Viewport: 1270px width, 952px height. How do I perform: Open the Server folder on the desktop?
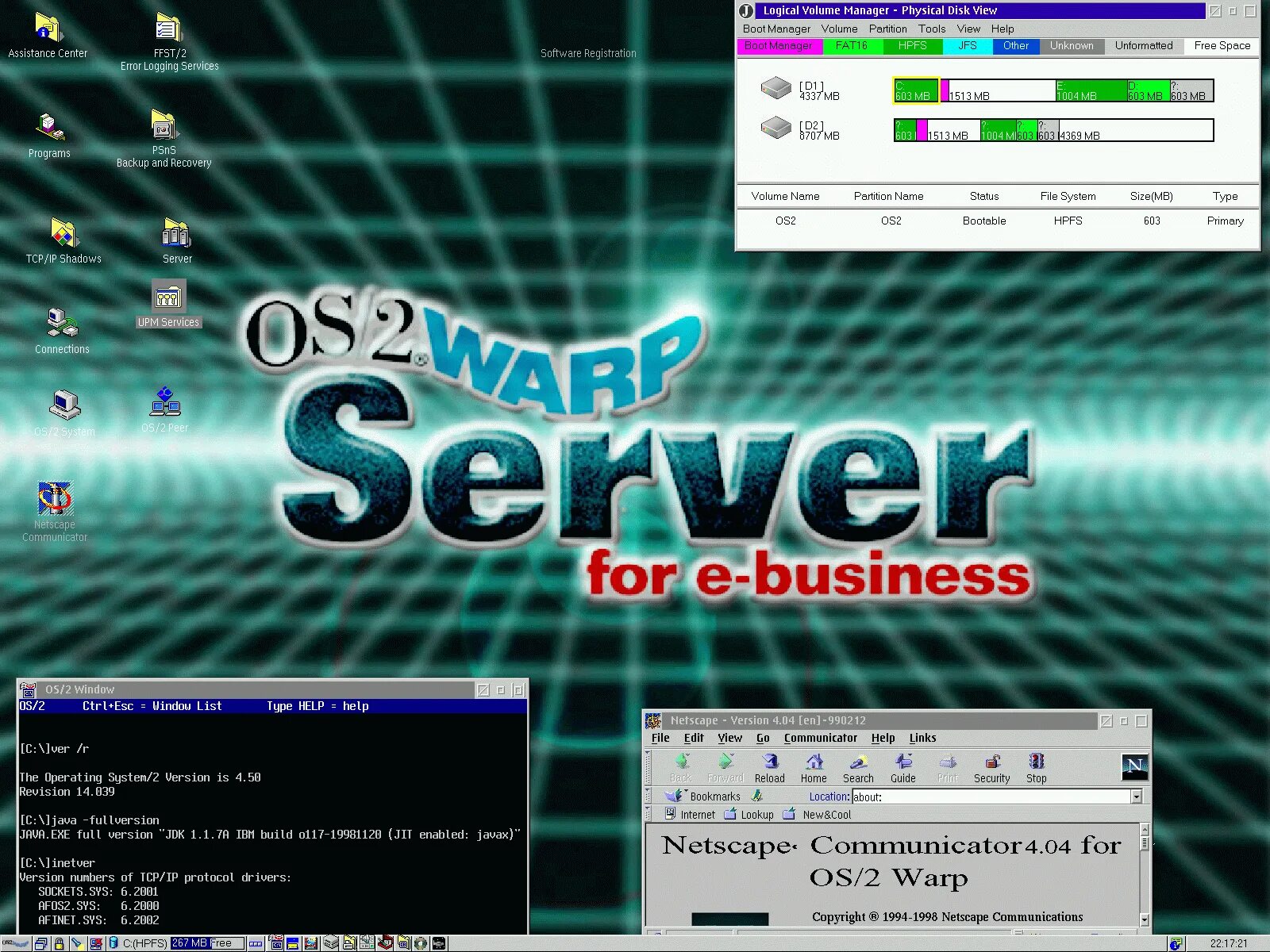[177, 240]
